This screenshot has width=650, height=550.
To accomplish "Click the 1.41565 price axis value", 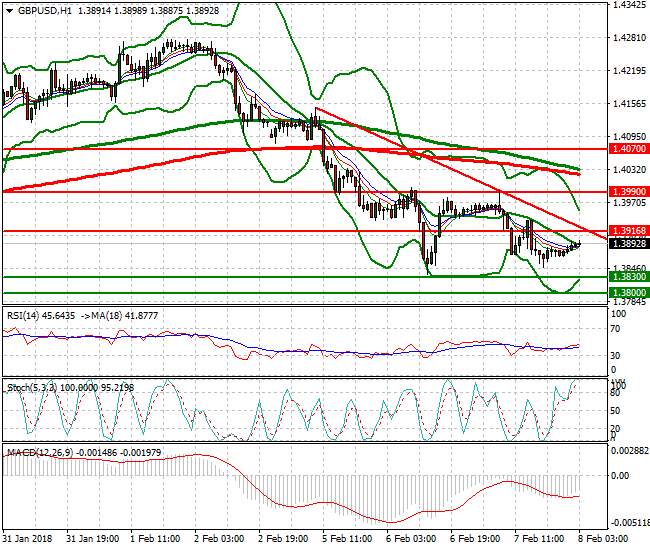I will tap(629, 104).
